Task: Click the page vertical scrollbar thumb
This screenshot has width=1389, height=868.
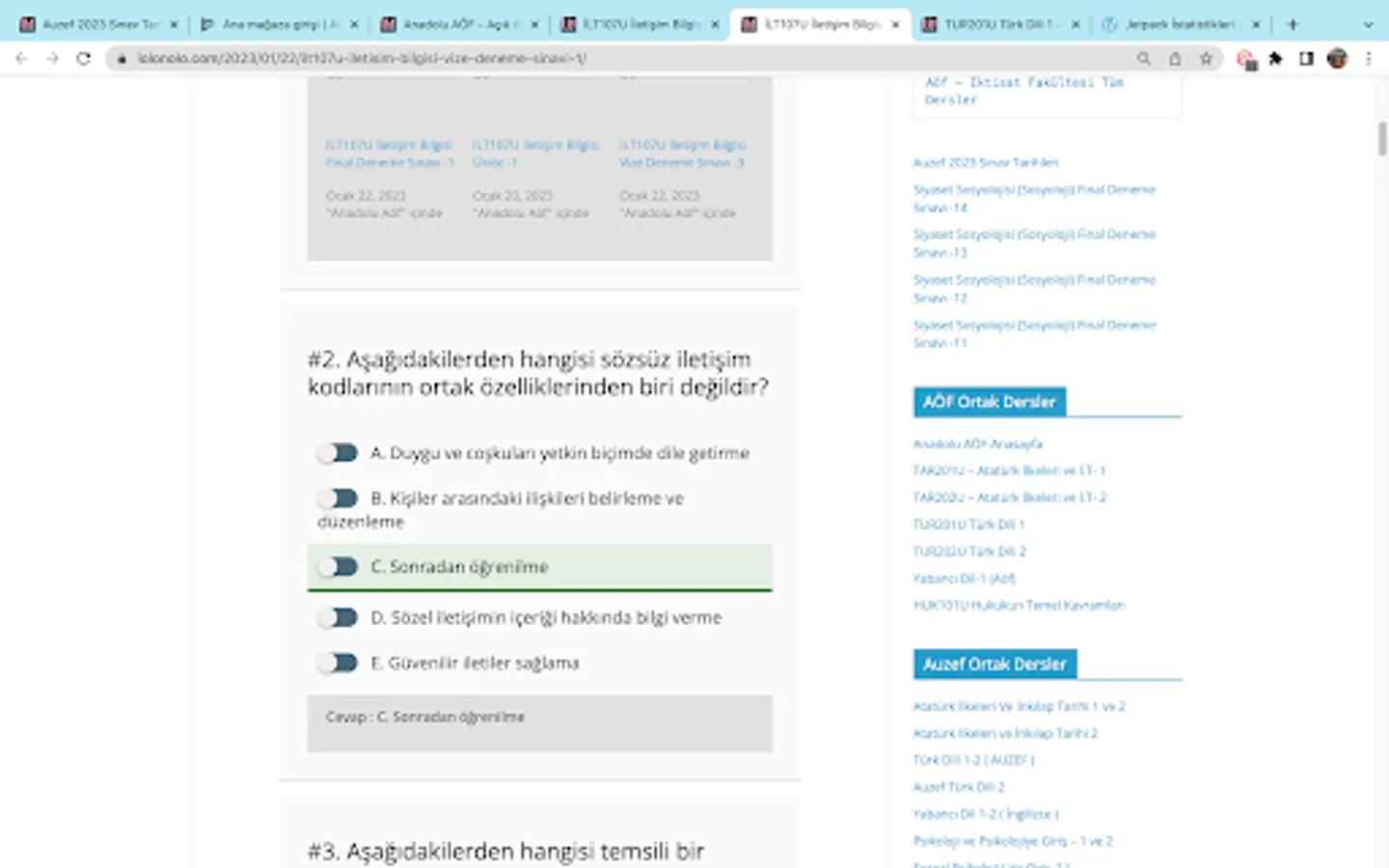Action: (1381, 138)
